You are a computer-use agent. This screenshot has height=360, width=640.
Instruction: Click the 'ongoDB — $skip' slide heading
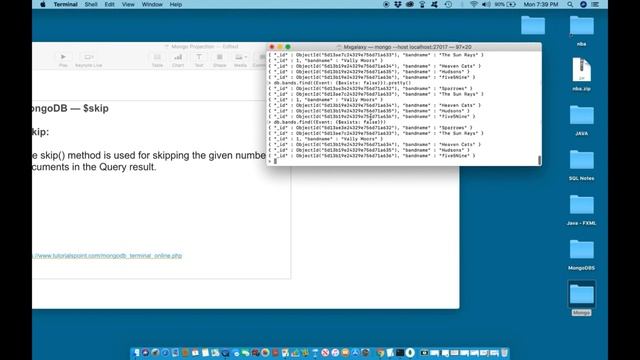(70, 108)
